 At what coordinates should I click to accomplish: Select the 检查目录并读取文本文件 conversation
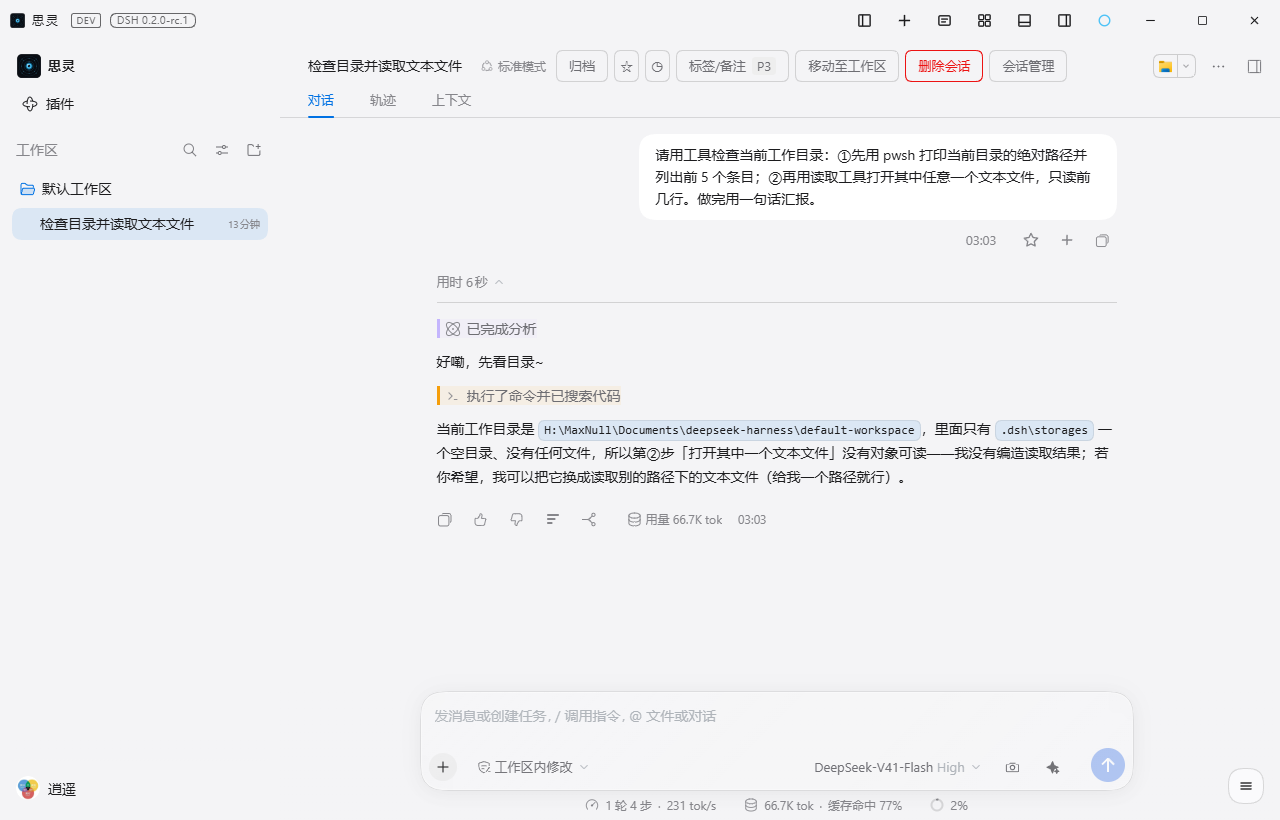pos(140,224)
